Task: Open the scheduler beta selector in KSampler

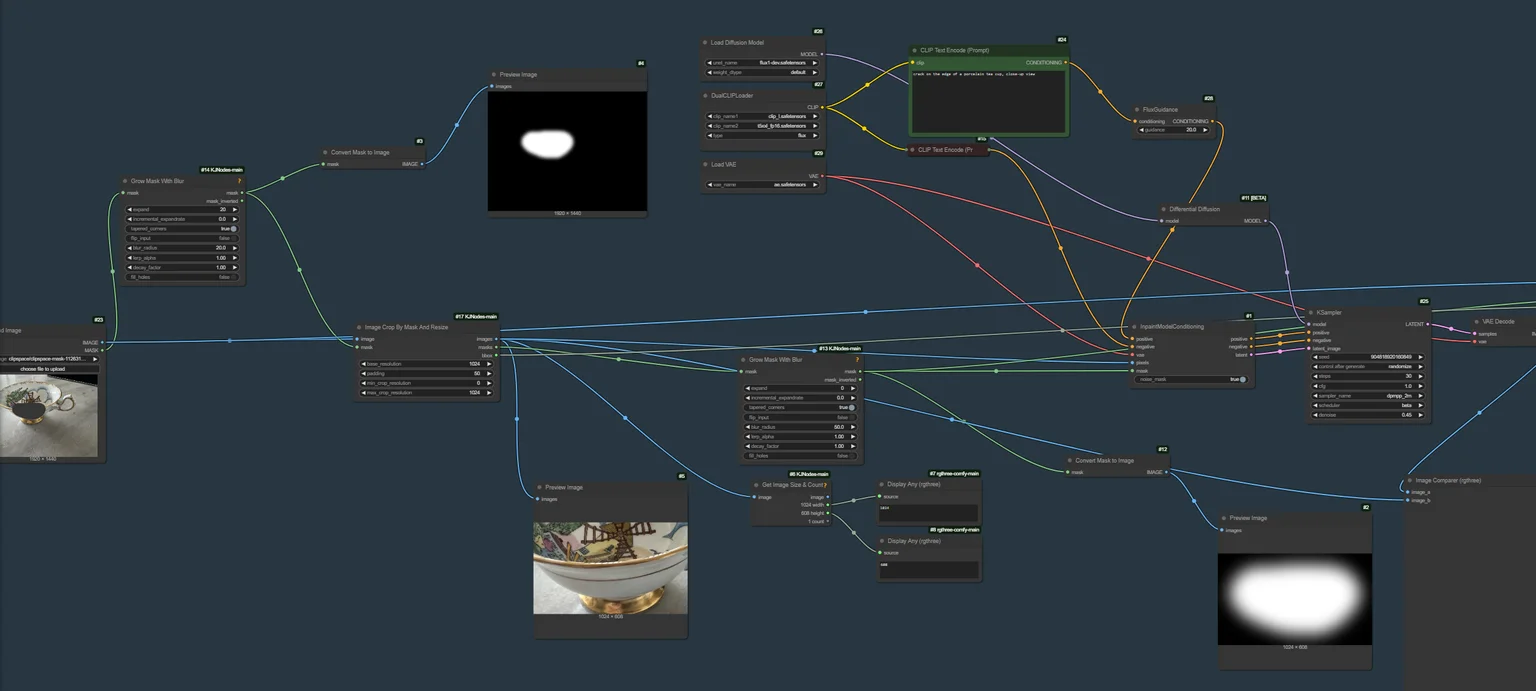Action: click(1369, 405)
